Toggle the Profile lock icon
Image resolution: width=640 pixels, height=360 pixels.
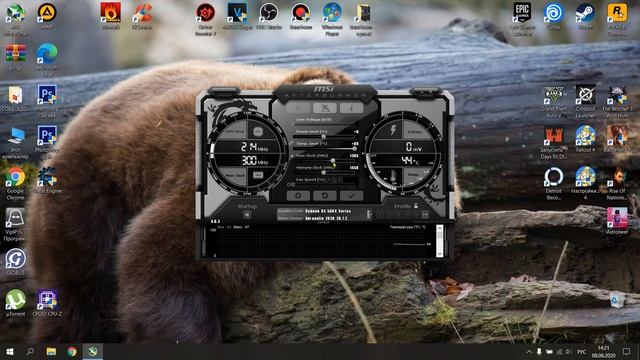[416, 206]
